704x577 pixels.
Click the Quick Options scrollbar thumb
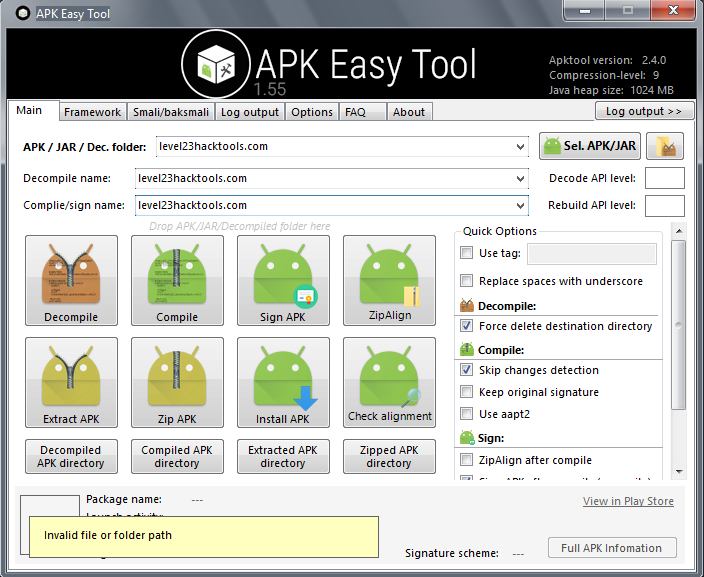pos(679,325)
